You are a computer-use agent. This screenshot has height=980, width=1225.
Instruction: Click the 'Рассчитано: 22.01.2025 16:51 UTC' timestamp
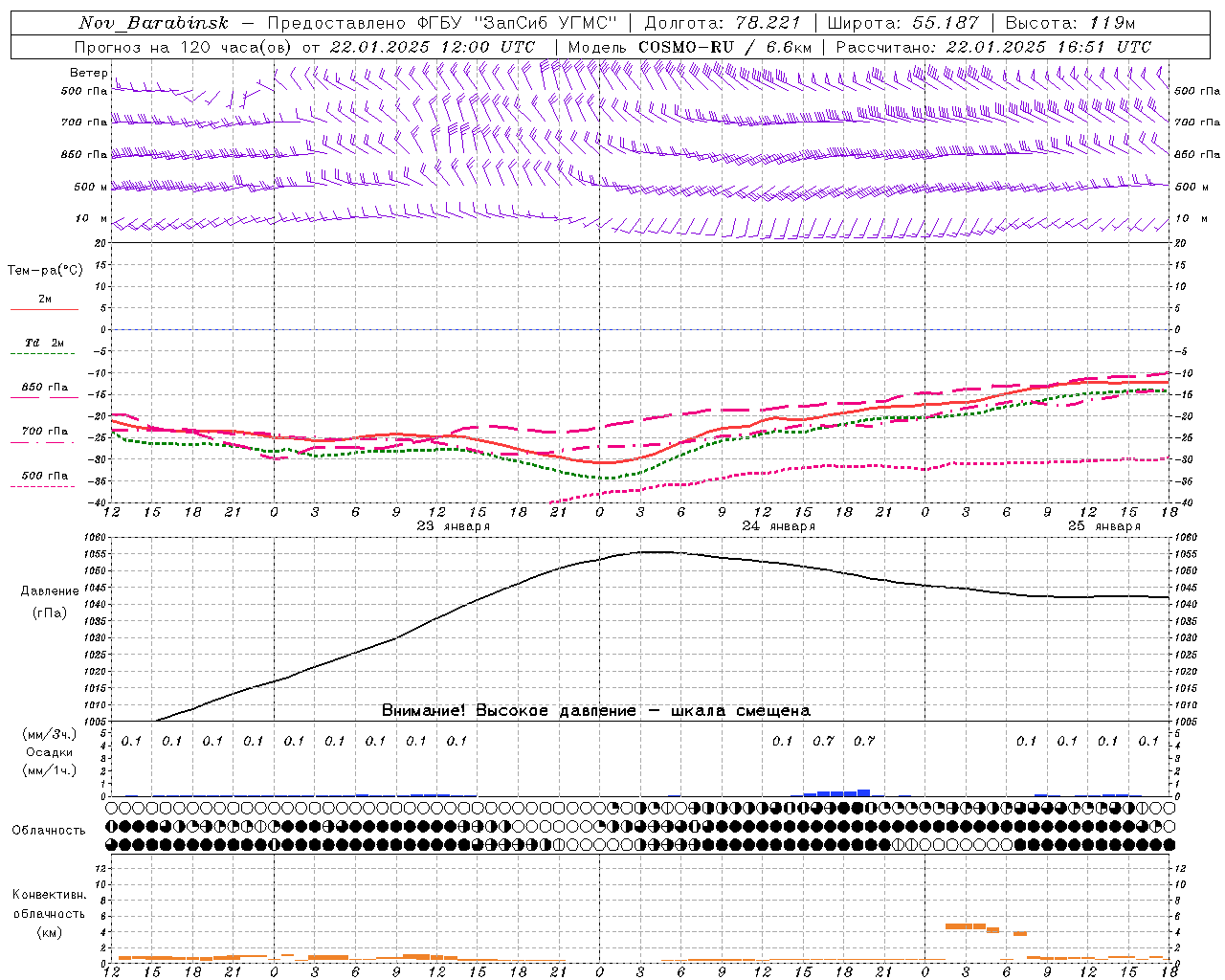pyautogui.click(x=993, y=47)
